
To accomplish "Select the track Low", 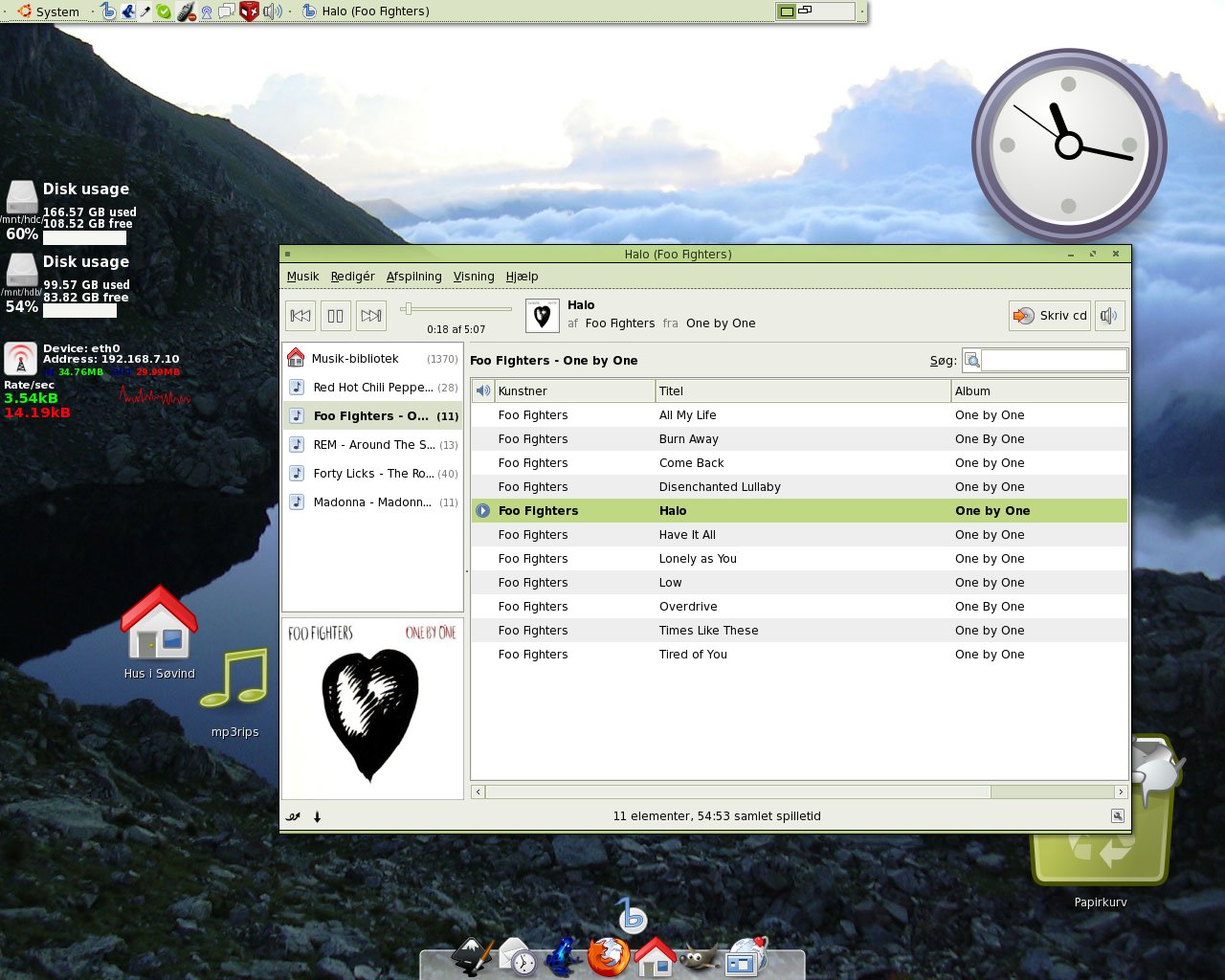I will coord(799,583).
